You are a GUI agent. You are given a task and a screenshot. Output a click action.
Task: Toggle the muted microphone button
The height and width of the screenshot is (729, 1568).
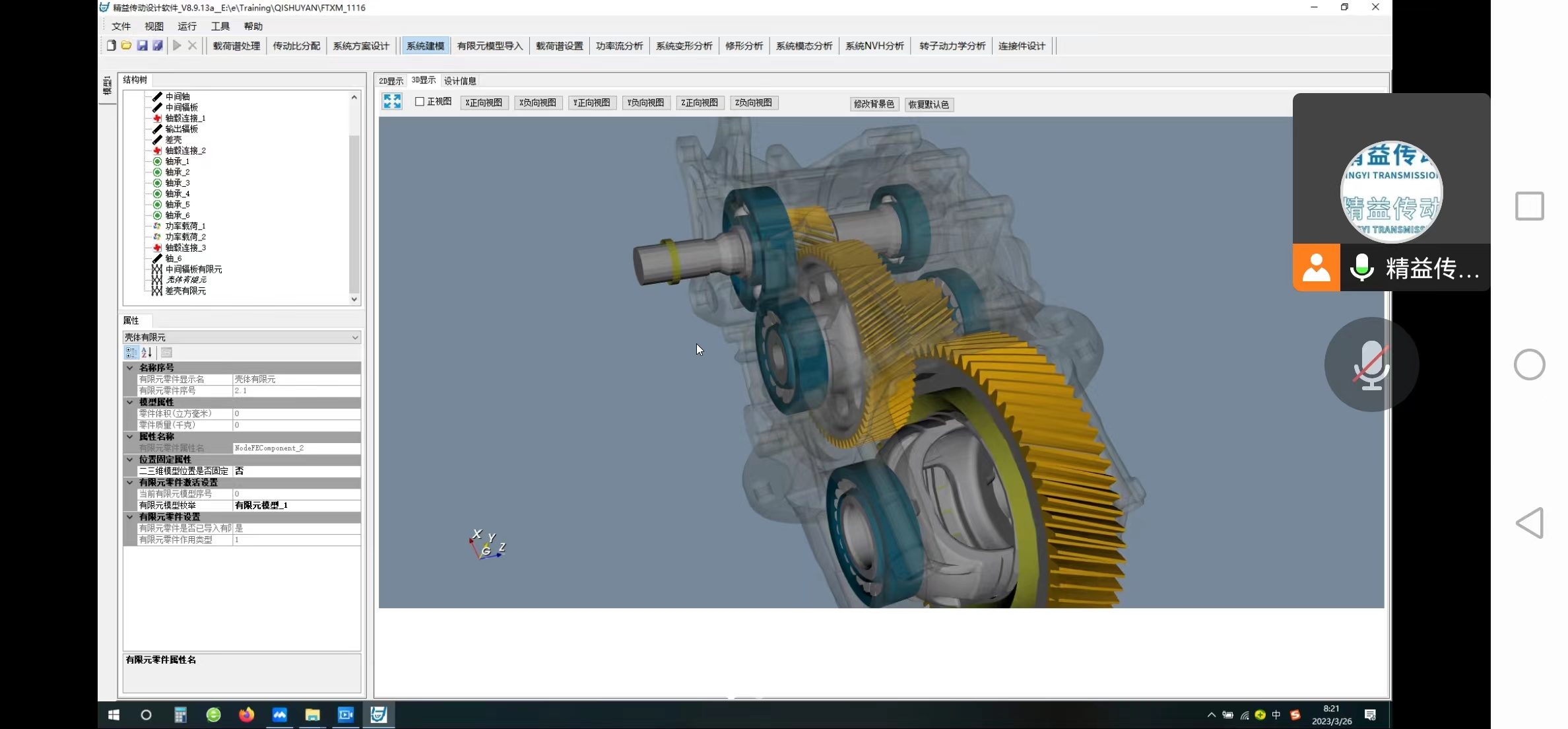pos(1371,364)
